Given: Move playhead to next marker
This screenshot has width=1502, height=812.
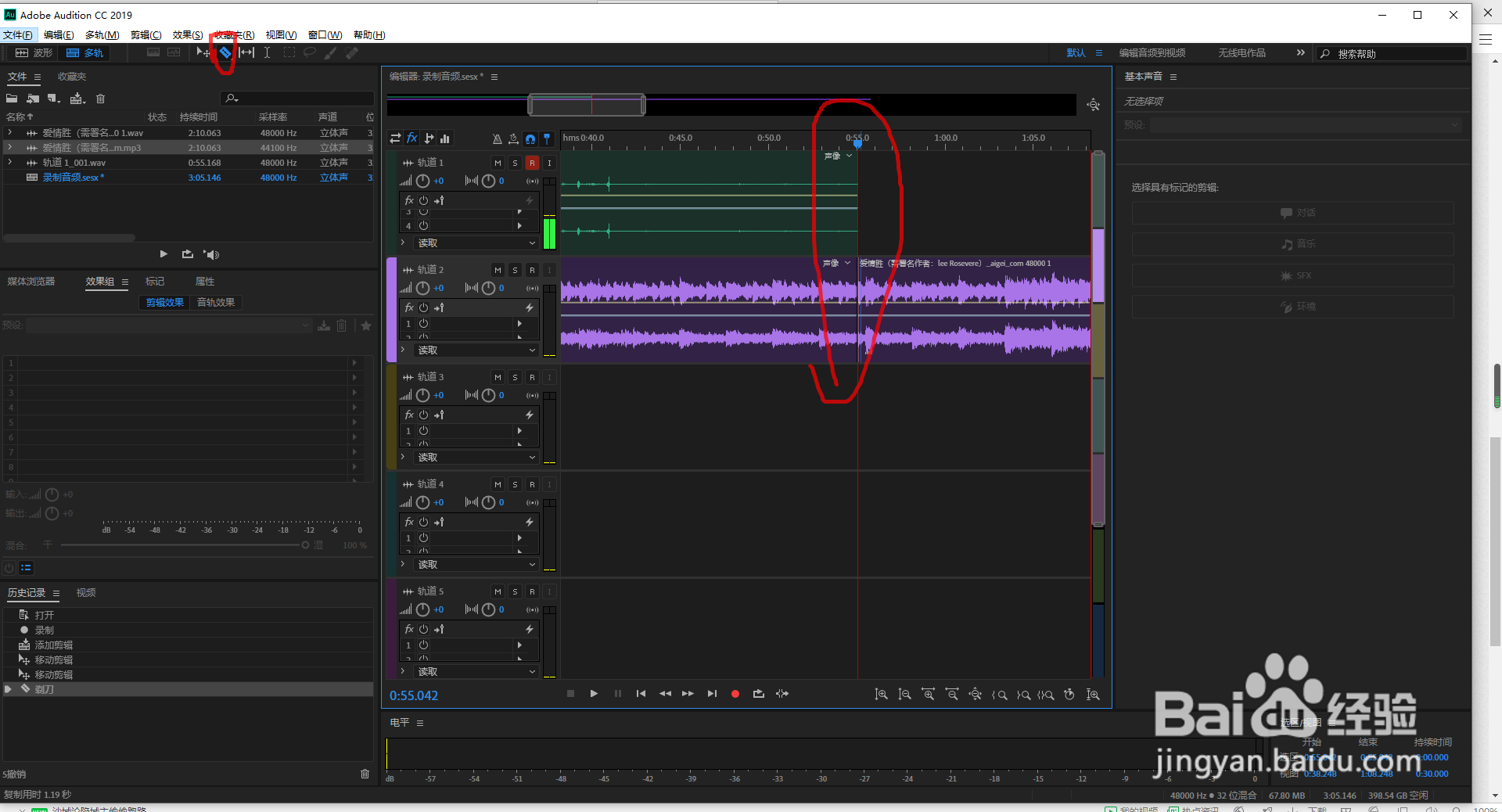Looking at the screenshot, I should [x=712, y=694].
